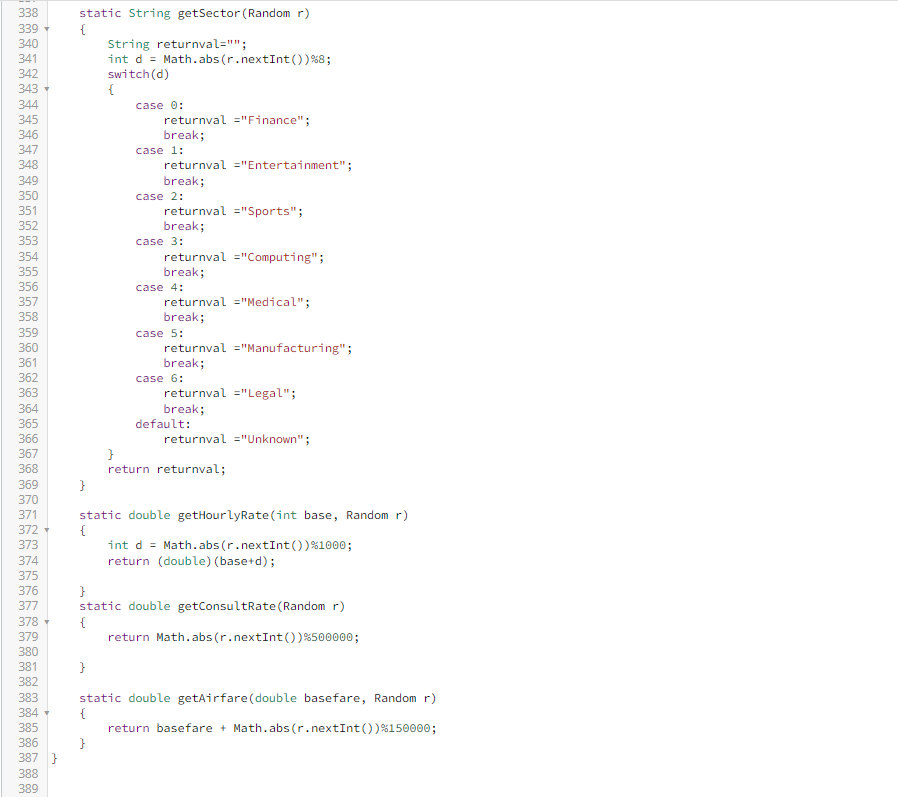Collapse the getConsultRate method body
The width and height of the screenshot is (898, 797).
(x=44, y=621)
